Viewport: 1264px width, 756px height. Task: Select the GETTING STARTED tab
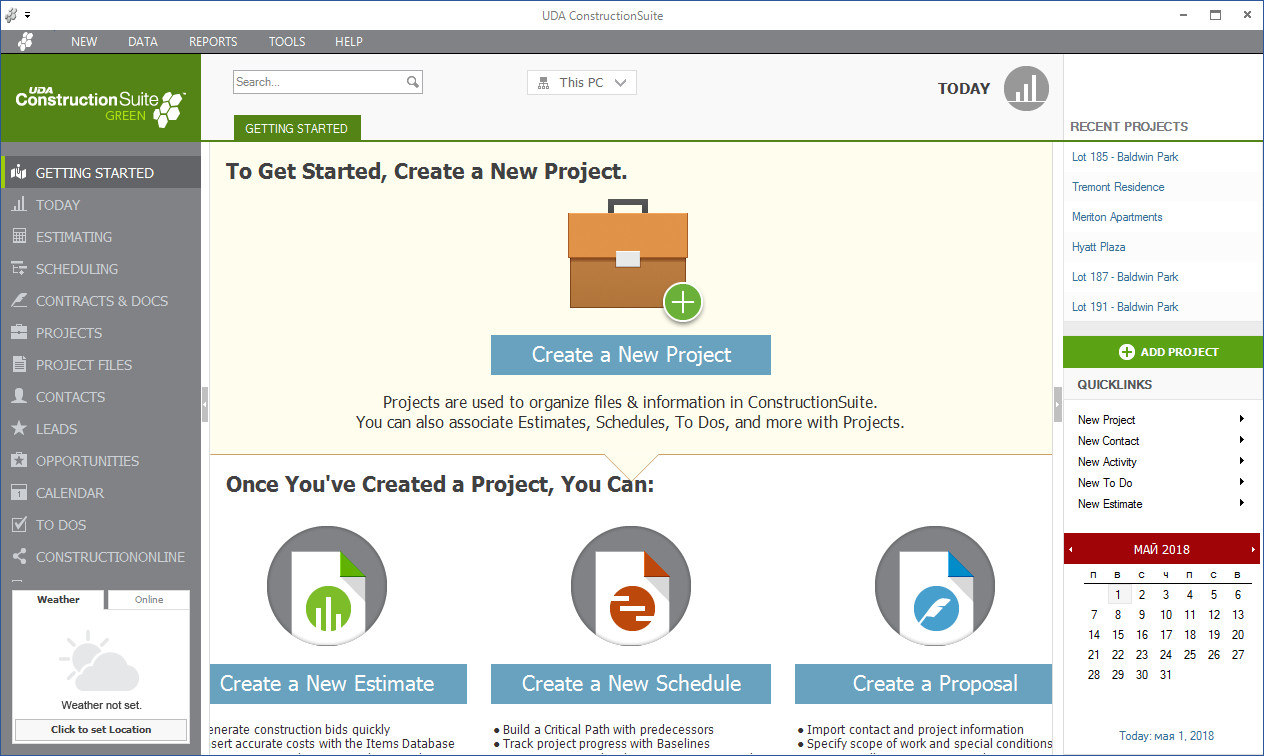(297, 128)
